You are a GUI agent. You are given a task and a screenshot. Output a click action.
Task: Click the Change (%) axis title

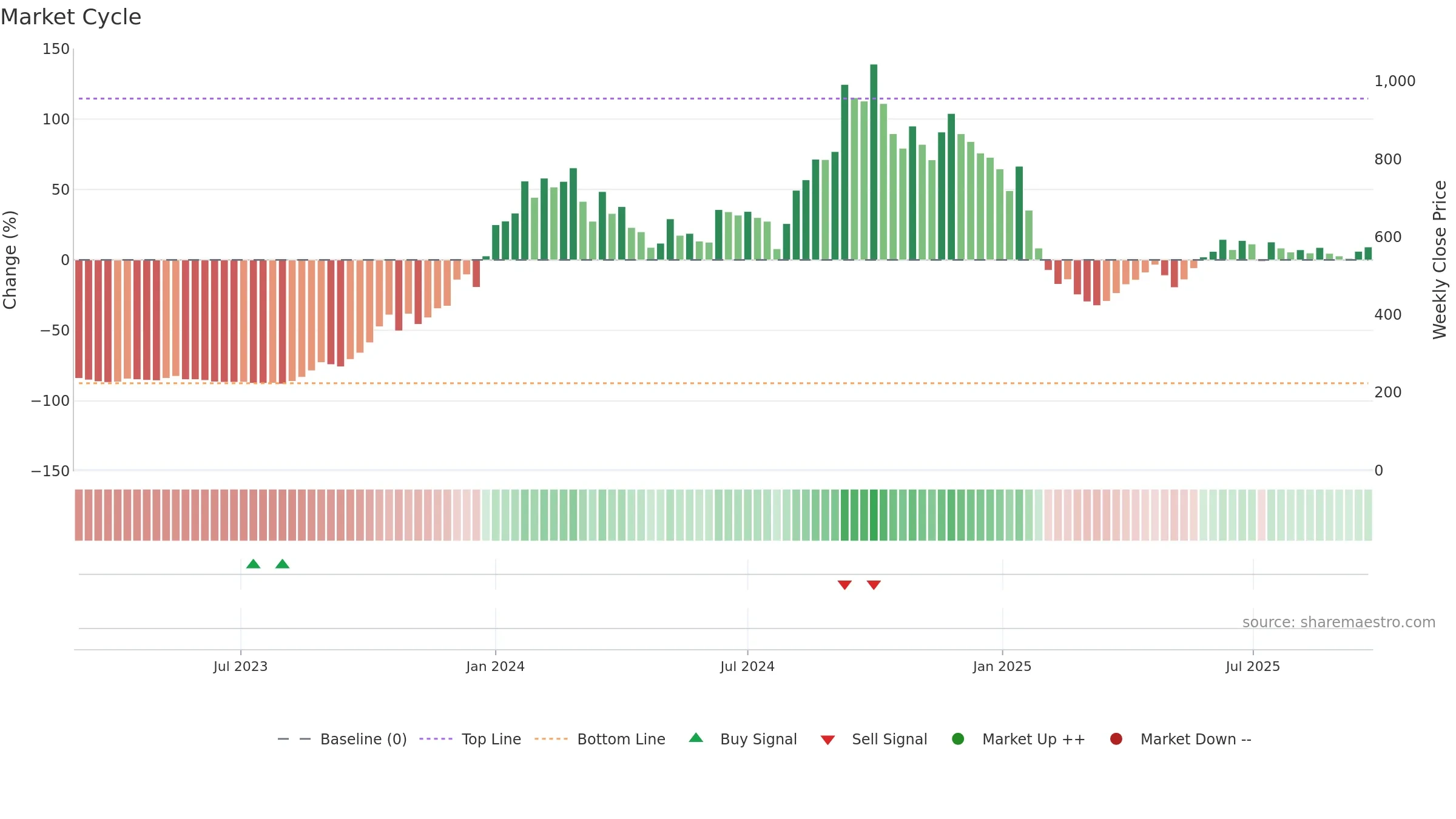pyautogui.click(x=10, y=260)
